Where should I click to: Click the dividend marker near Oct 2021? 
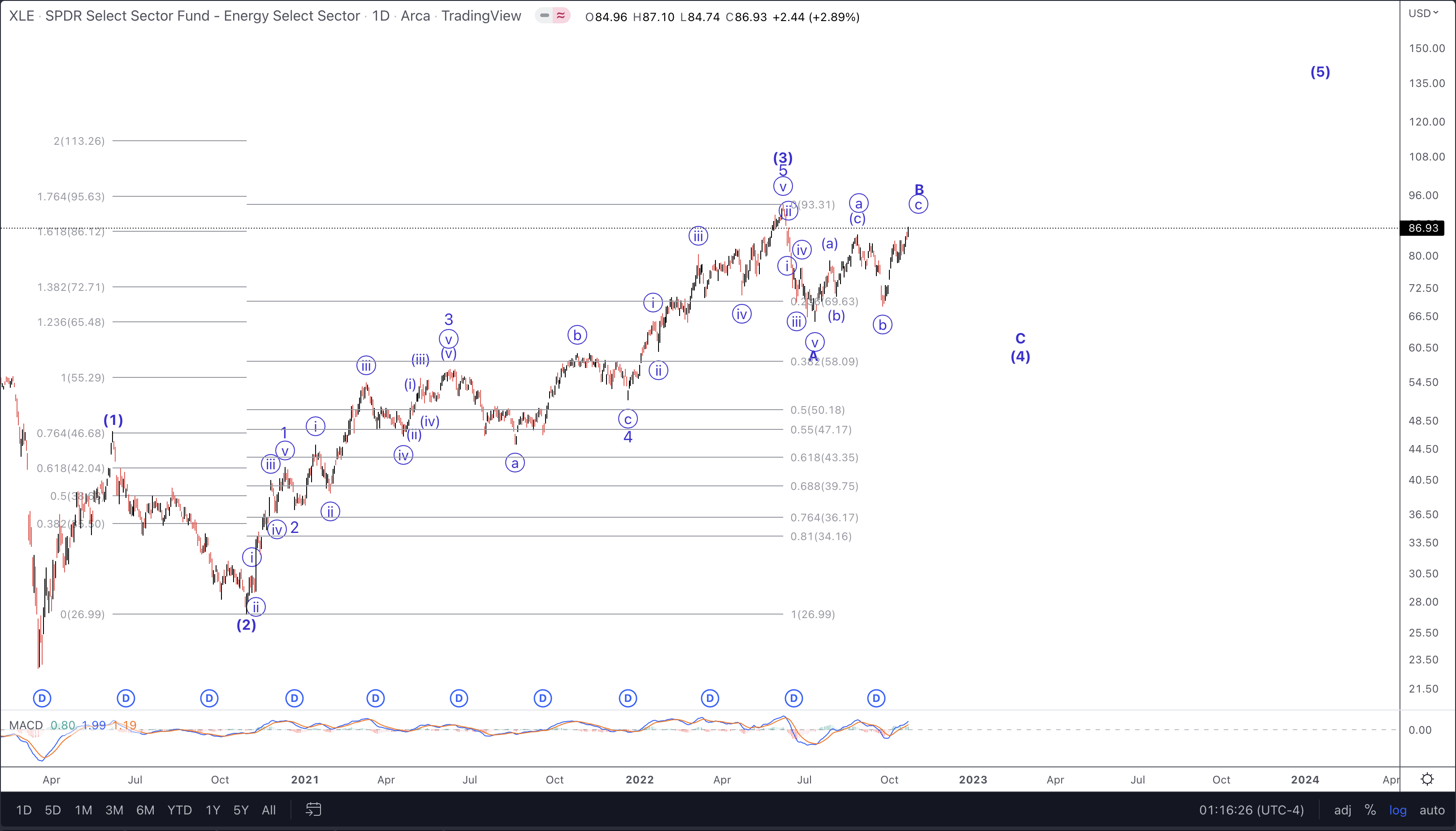click(x=542, y=698)
